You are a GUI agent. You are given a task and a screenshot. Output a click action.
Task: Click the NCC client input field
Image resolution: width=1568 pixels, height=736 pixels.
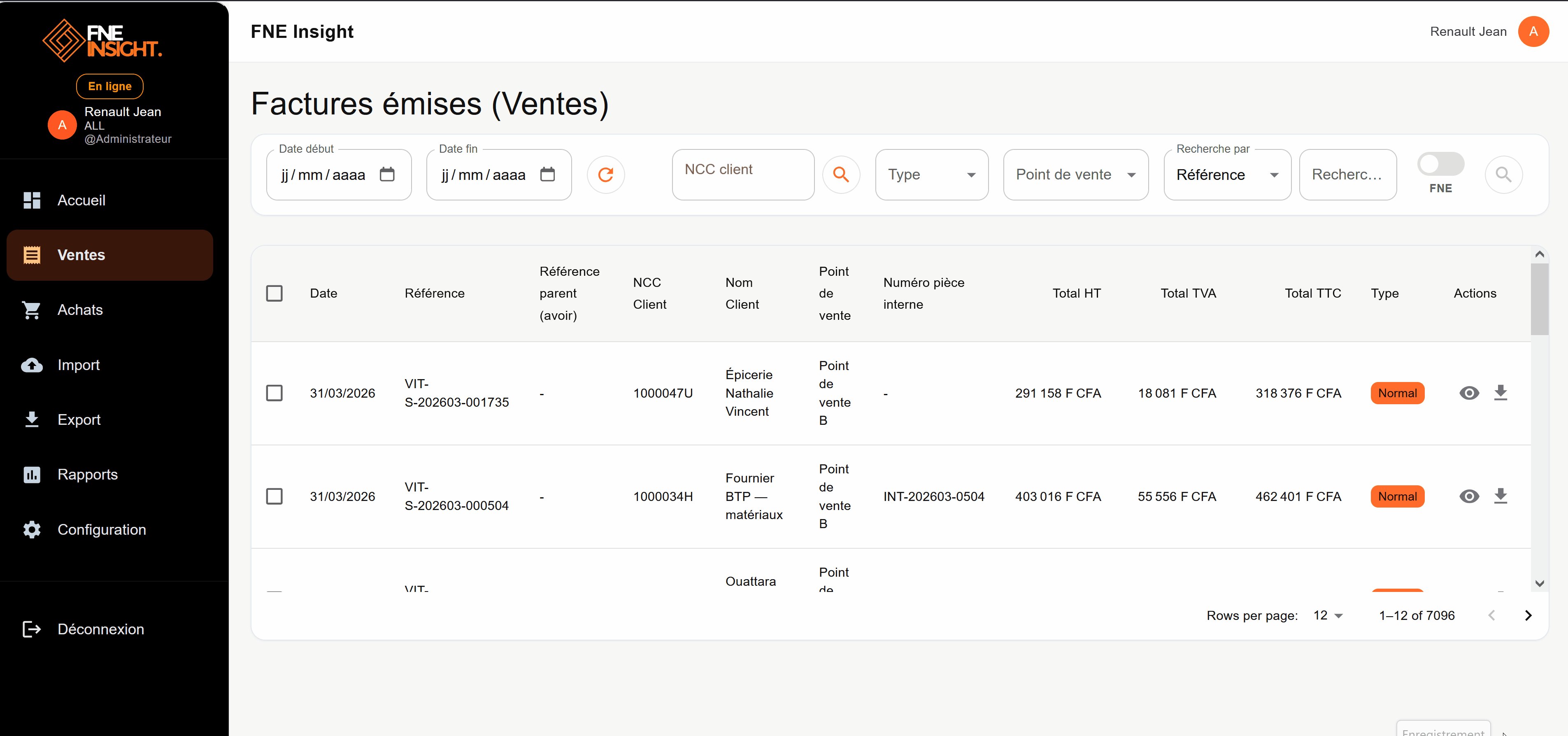coord(742,175)
